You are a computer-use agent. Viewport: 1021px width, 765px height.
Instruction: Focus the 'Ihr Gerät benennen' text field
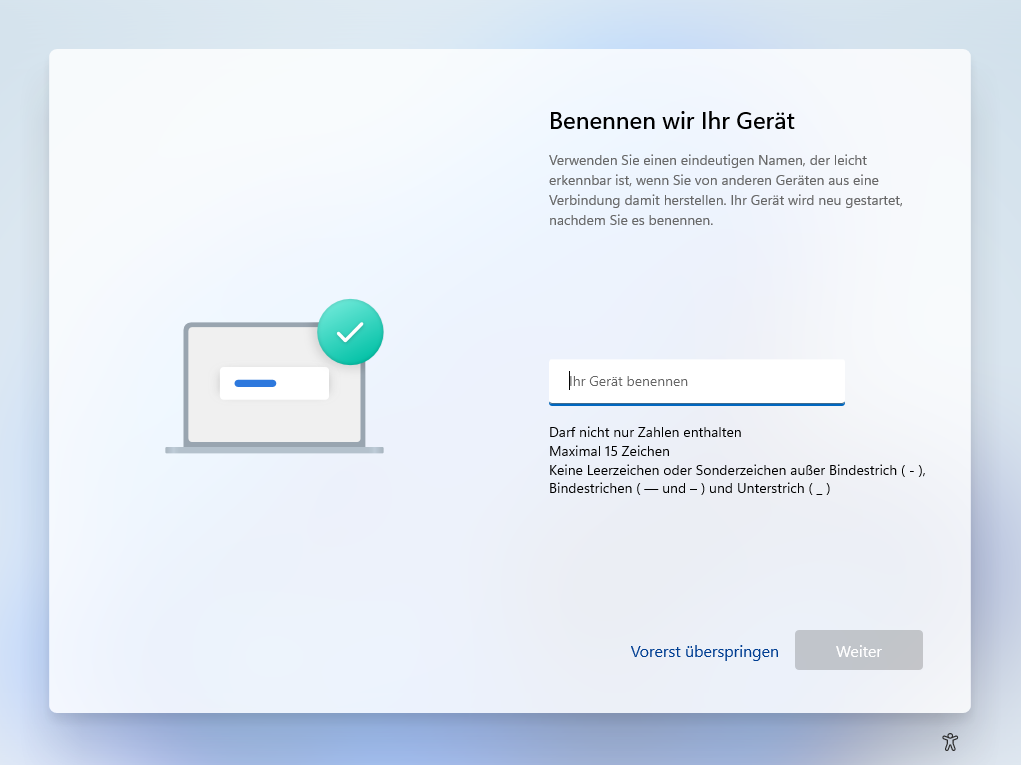point(696,381)
